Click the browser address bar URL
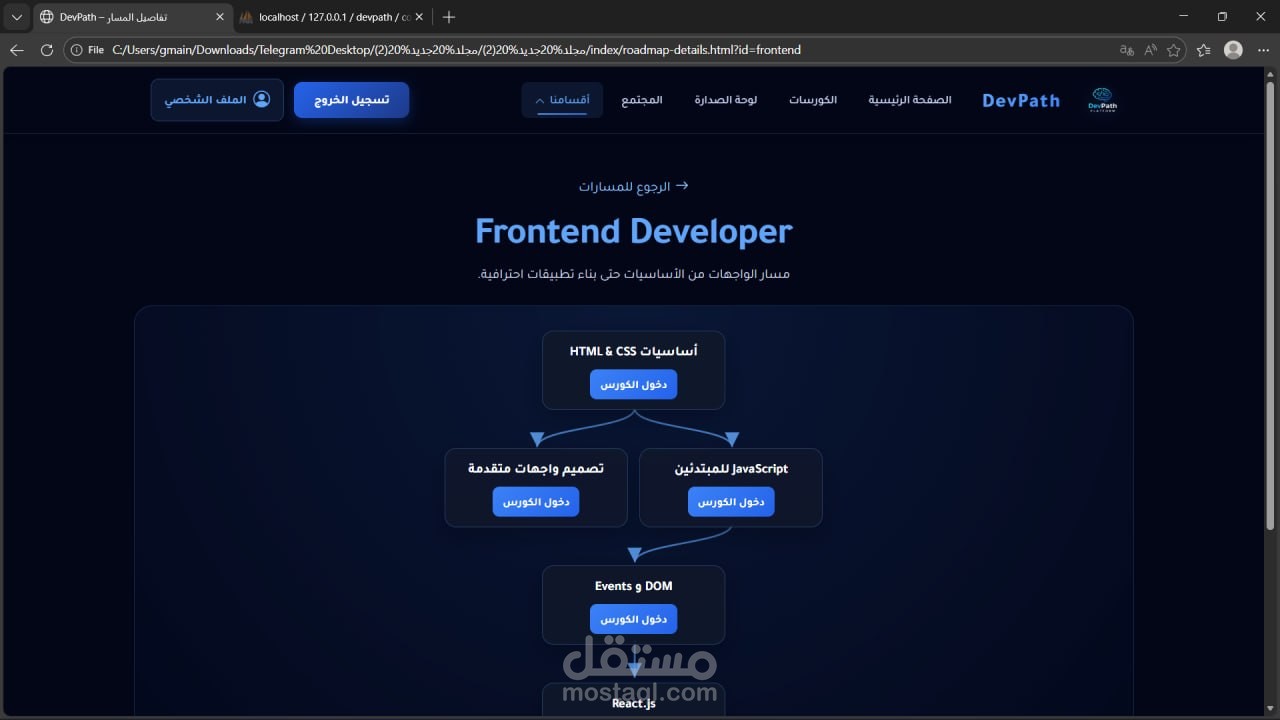Viewport: 1280px width, 720px height. tap(457, 50)
